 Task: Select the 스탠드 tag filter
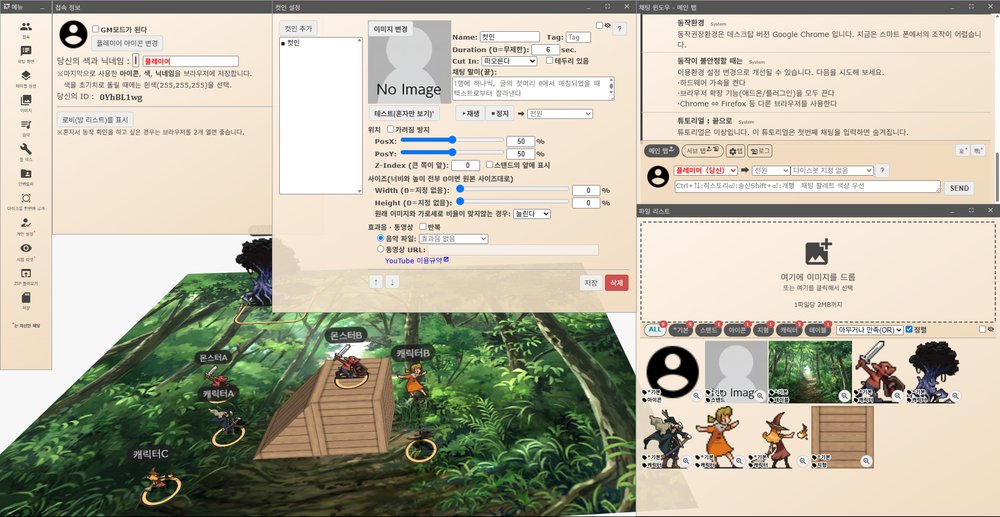[x=707, y=330]
